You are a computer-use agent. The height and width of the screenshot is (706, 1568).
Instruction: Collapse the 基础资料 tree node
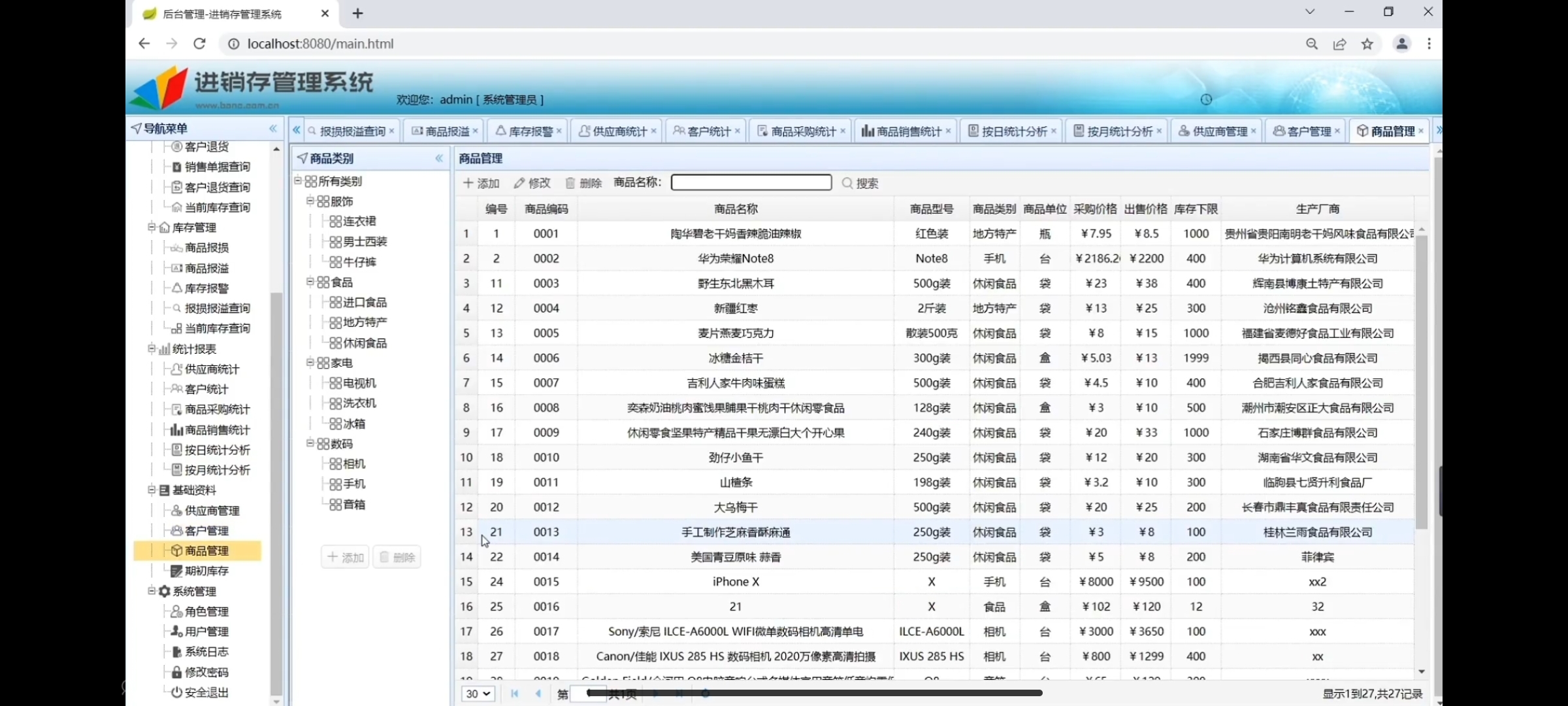[x=152, y=490]
